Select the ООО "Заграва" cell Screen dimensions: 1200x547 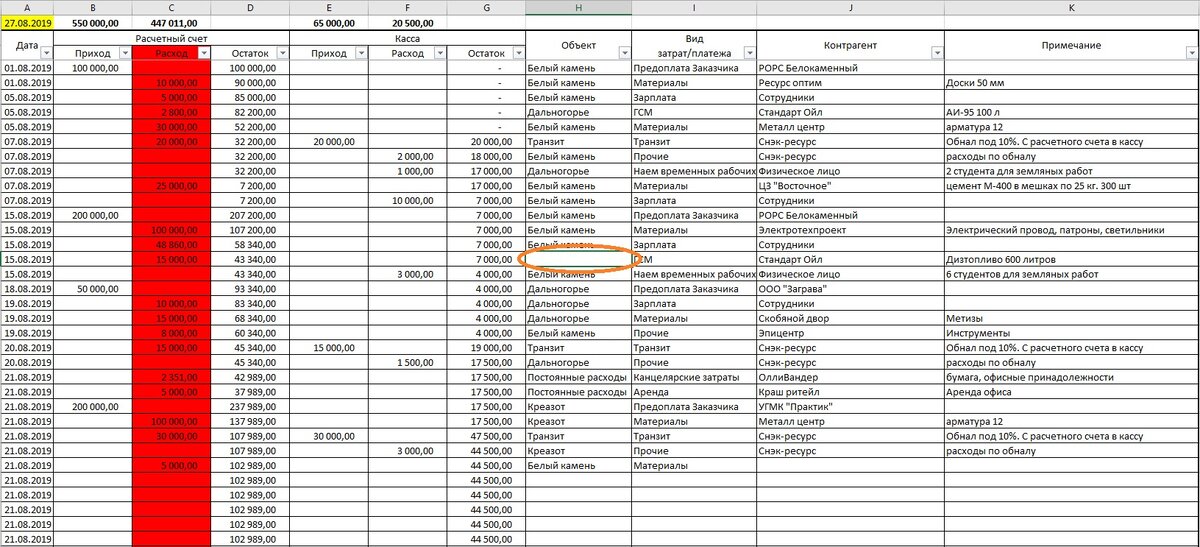pos(850,289)
